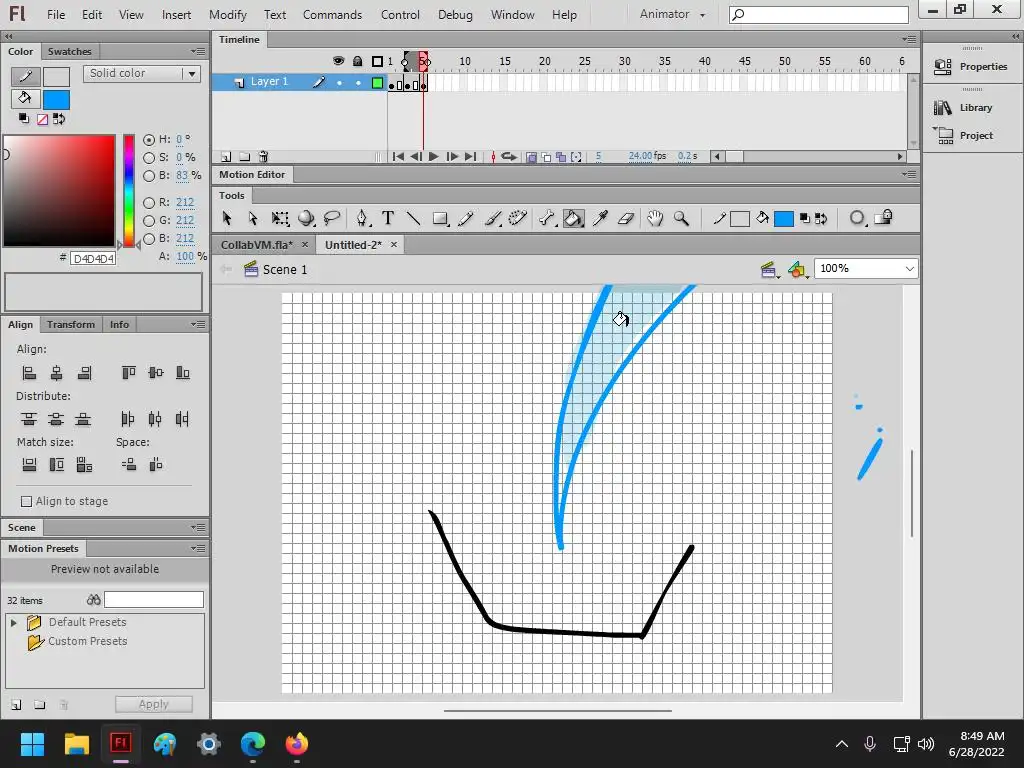Select the Free Transform tool
1024x768 pixels.
point(280,218)
